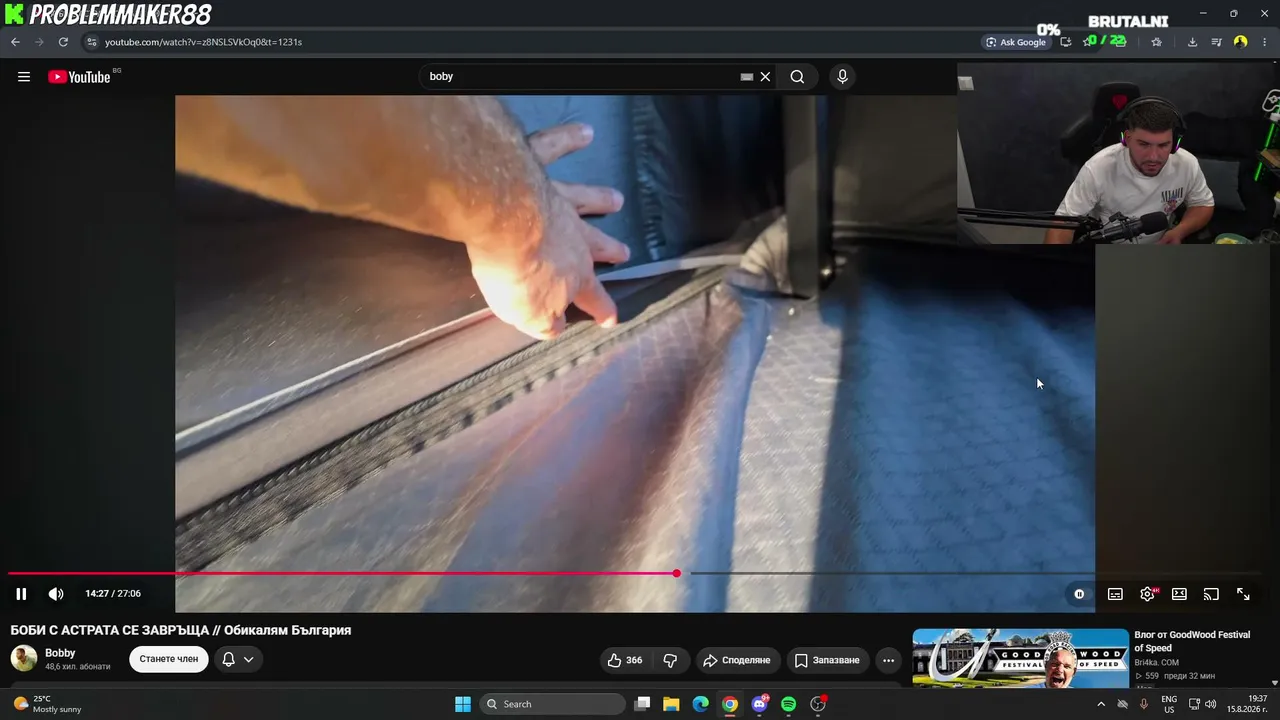Screen dimensions: 1280x720
Task: Open the on-screen keyboard in search box
Action: tap(746, 77)
